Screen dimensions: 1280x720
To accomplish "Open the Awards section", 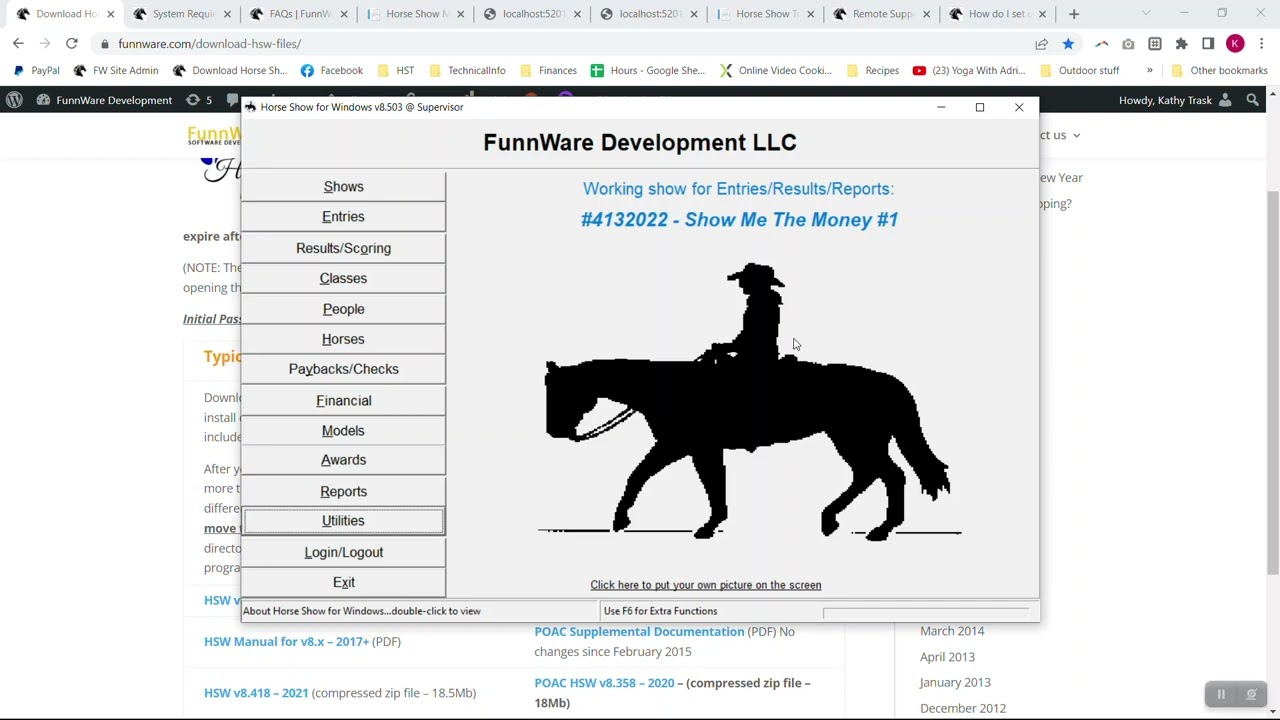I will 343,460.
